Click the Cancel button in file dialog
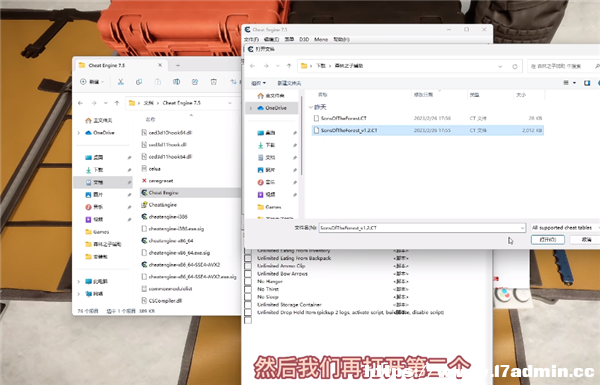The height and width of the screenshot is (385, 600). click(586, 240)
